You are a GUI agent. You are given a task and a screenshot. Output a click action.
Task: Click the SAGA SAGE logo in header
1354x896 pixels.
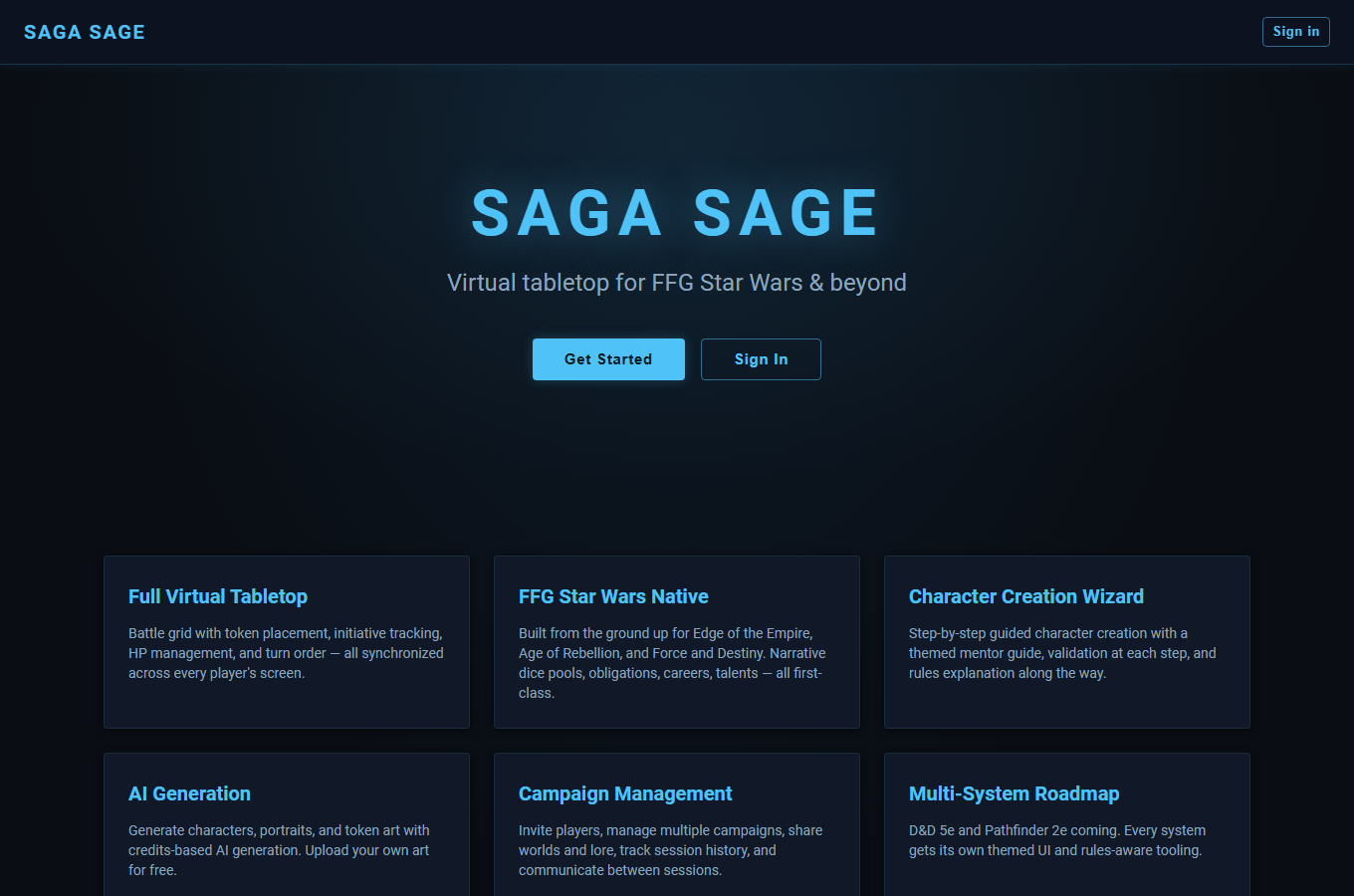click(85, 32)
